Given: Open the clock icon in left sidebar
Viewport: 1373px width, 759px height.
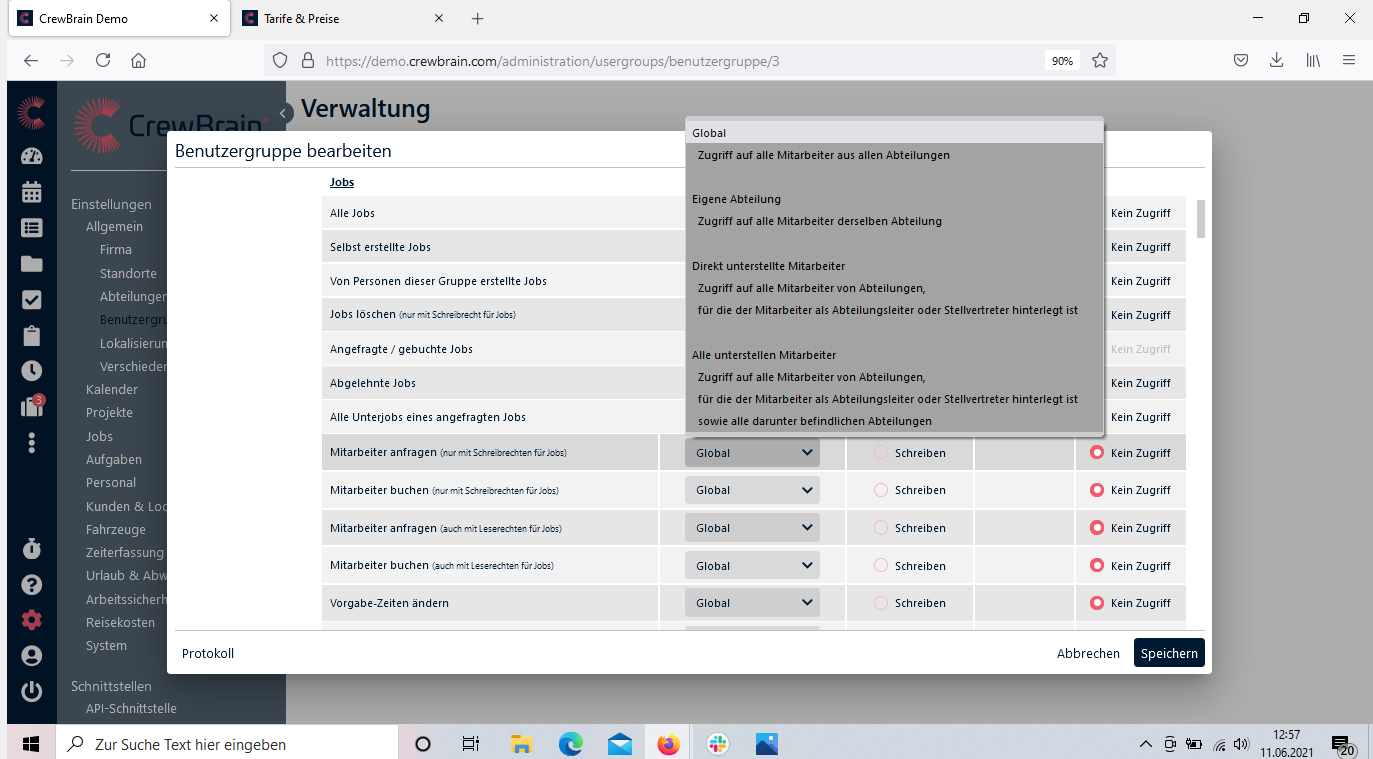Looking at the screenshot, I should coord(31,370).
